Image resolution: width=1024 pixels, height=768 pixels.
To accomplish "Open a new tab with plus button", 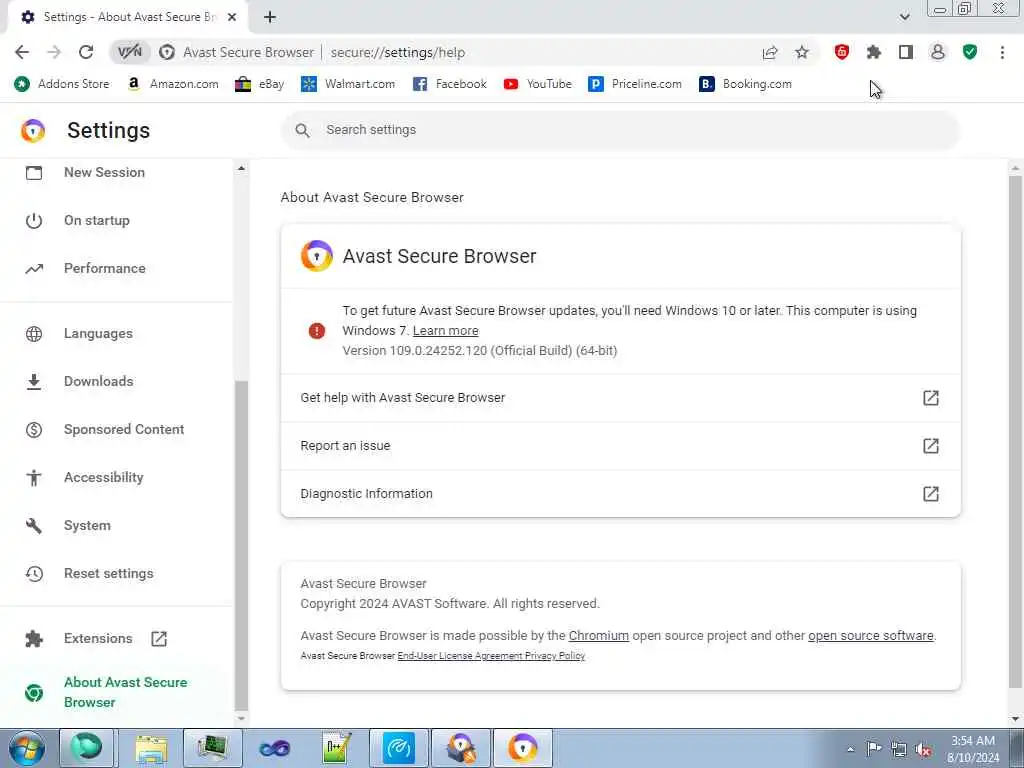I will pos(270,17).
